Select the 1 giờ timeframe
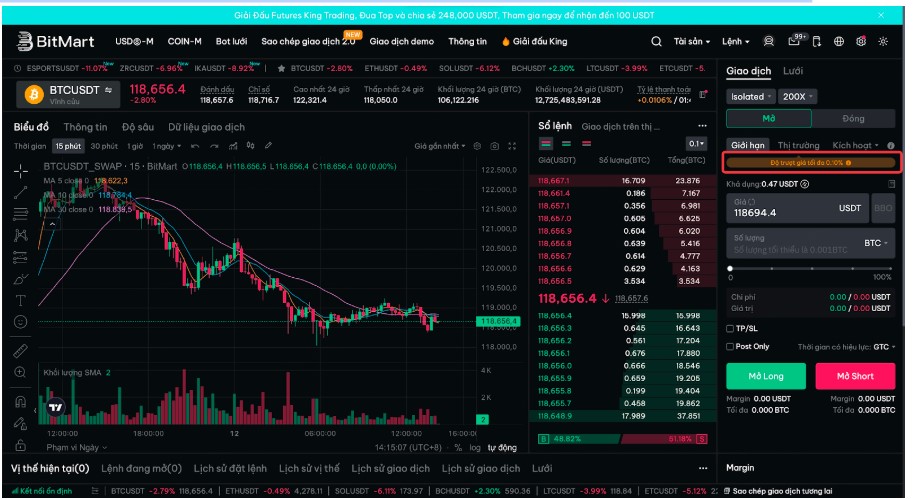The image size is (921, 499). (x=135, y=146)
